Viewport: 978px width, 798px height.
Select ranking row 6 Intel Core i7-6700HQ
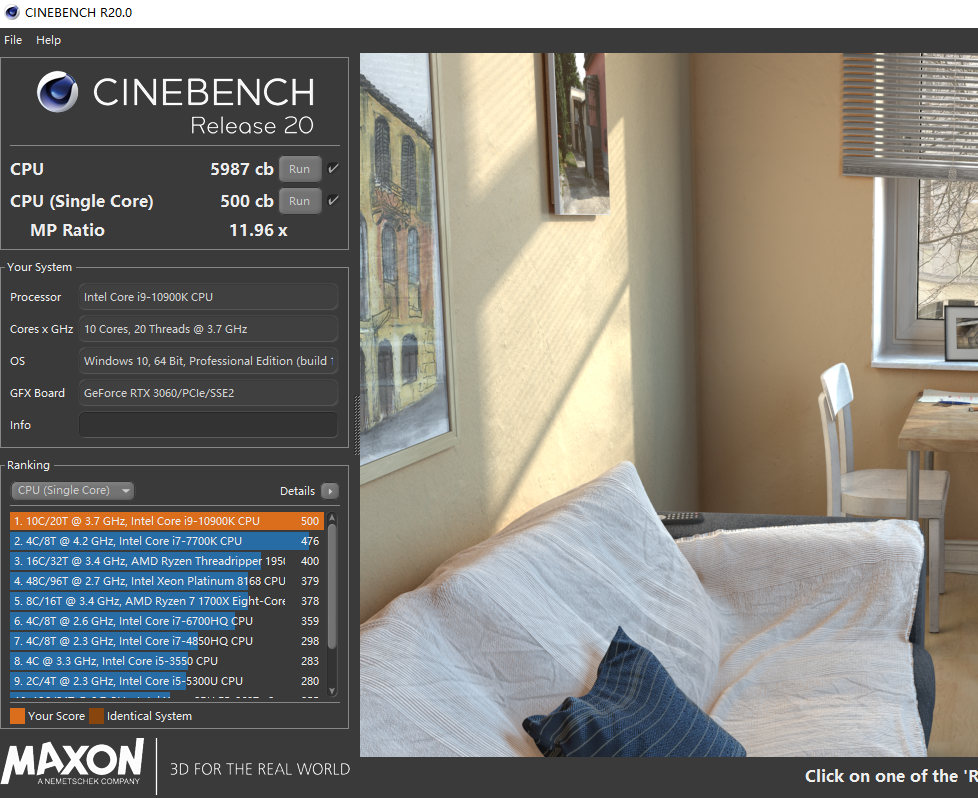tap(167, 621)
